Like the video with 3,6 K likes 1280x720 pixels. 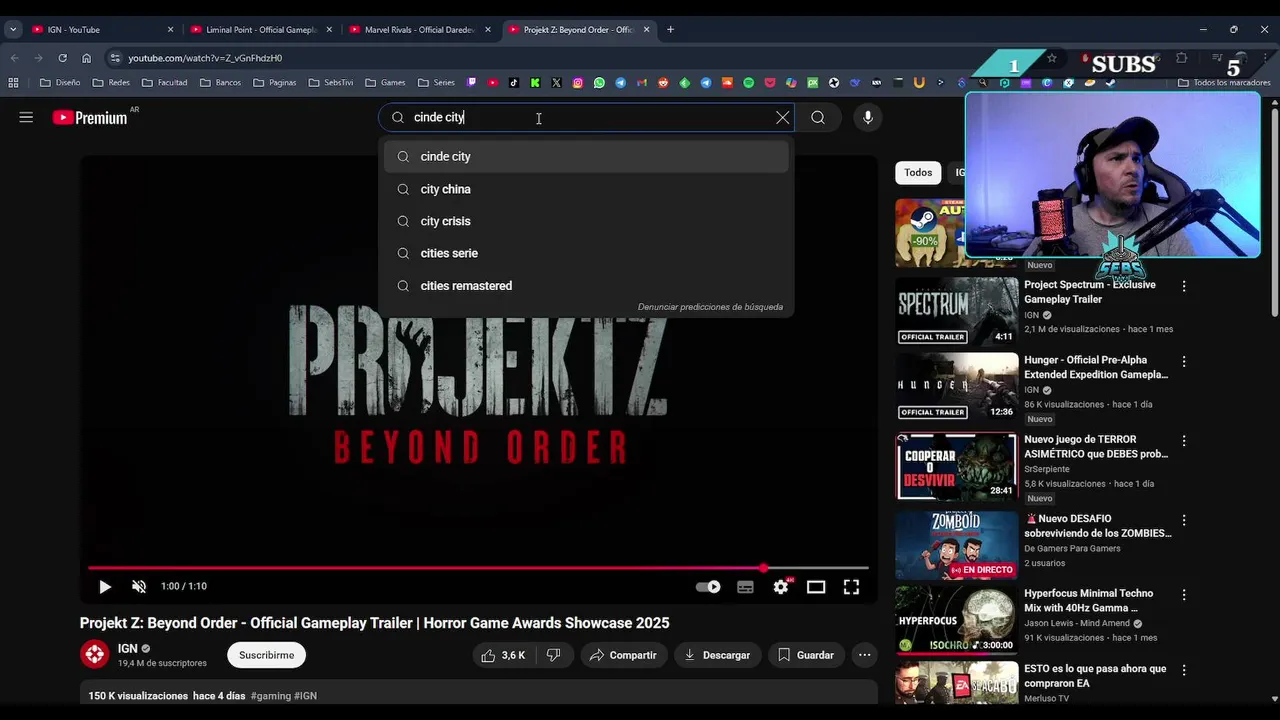tap(503, 655)
